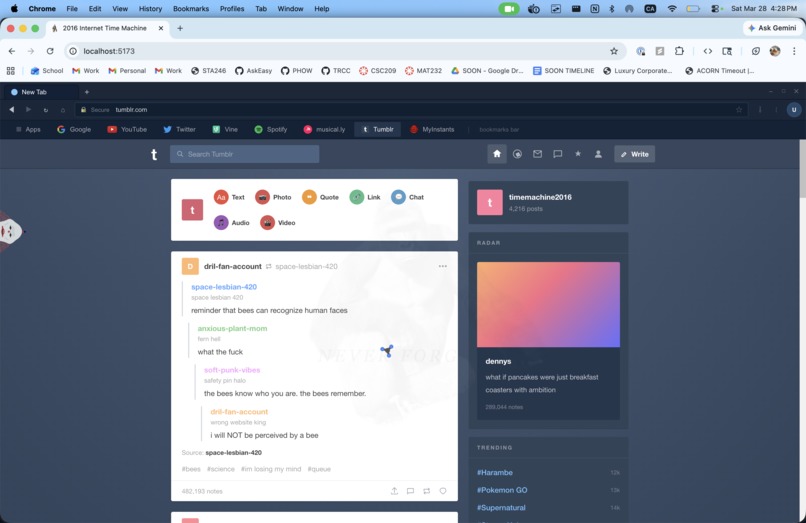
Task: Open Vine bookmark in inner browser
Action: (x=225, y=130)
